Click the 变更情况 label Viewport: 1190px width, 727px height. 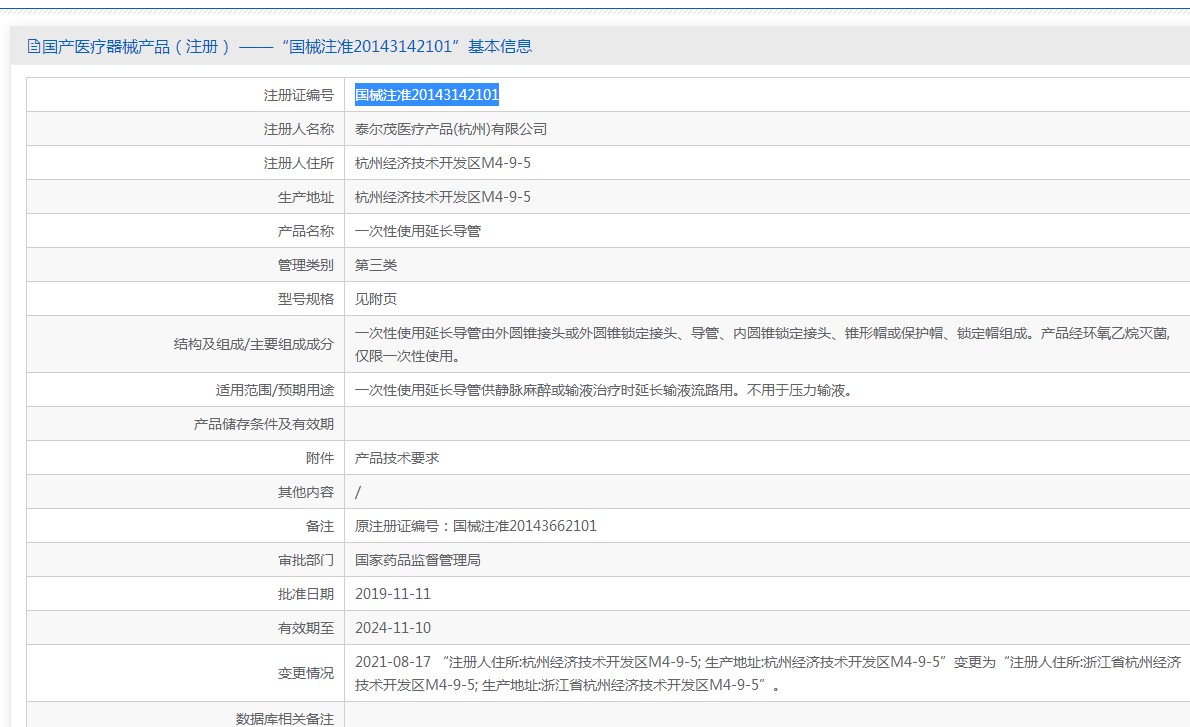[x=305, y=673]
